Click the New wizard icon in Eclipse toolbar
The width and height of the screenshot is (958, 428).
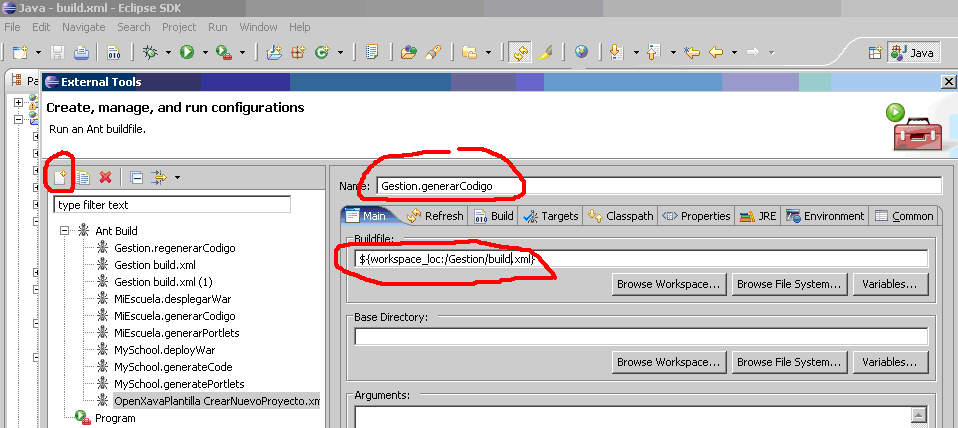click(x=20, y=53)
